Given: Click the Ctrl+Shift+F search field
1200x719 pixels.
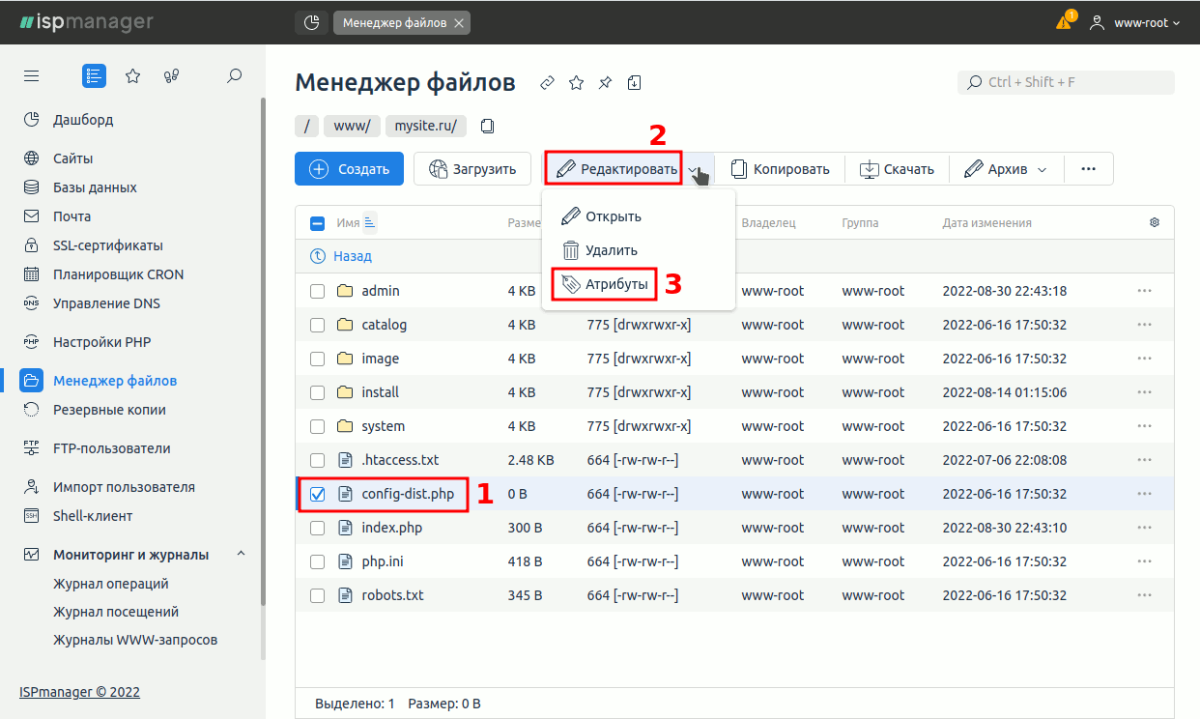Looking at the screenshot, I should click(x=1066, y=82).
